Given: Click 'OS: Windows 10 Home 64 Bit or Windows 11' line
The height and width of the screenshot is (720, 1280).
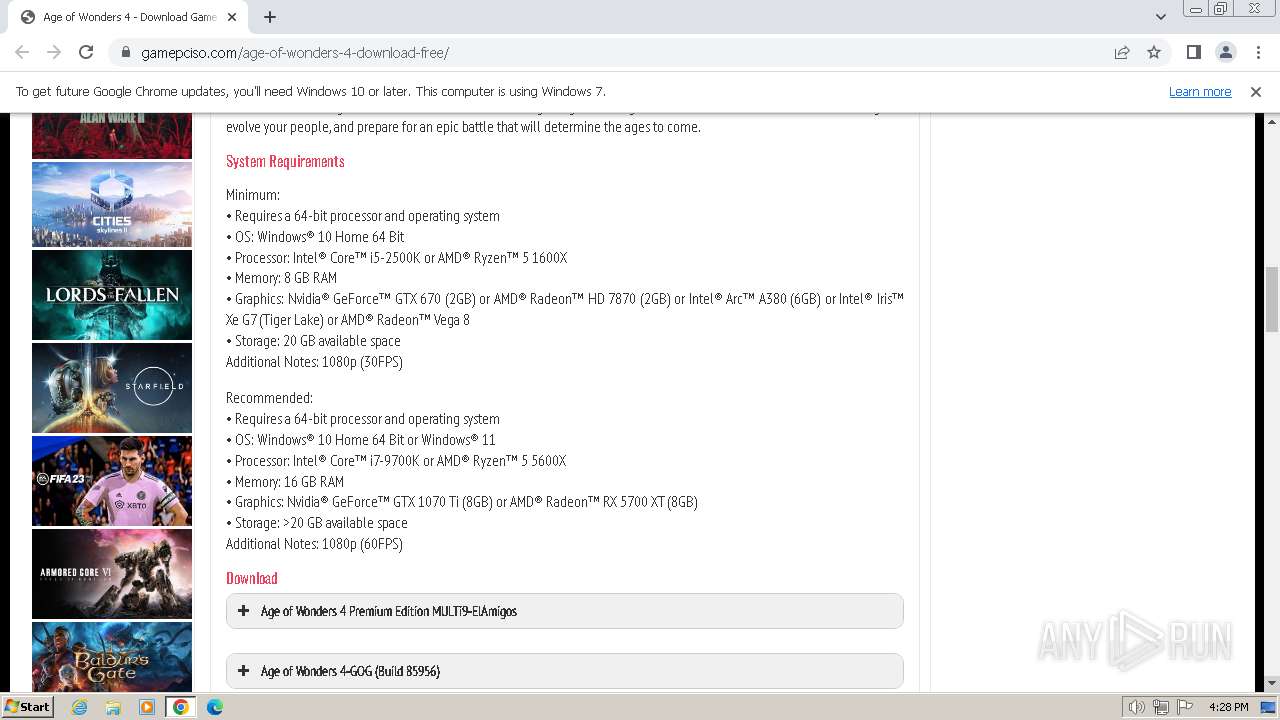Looking at the screenshot, I should click(x=361, y=440).
